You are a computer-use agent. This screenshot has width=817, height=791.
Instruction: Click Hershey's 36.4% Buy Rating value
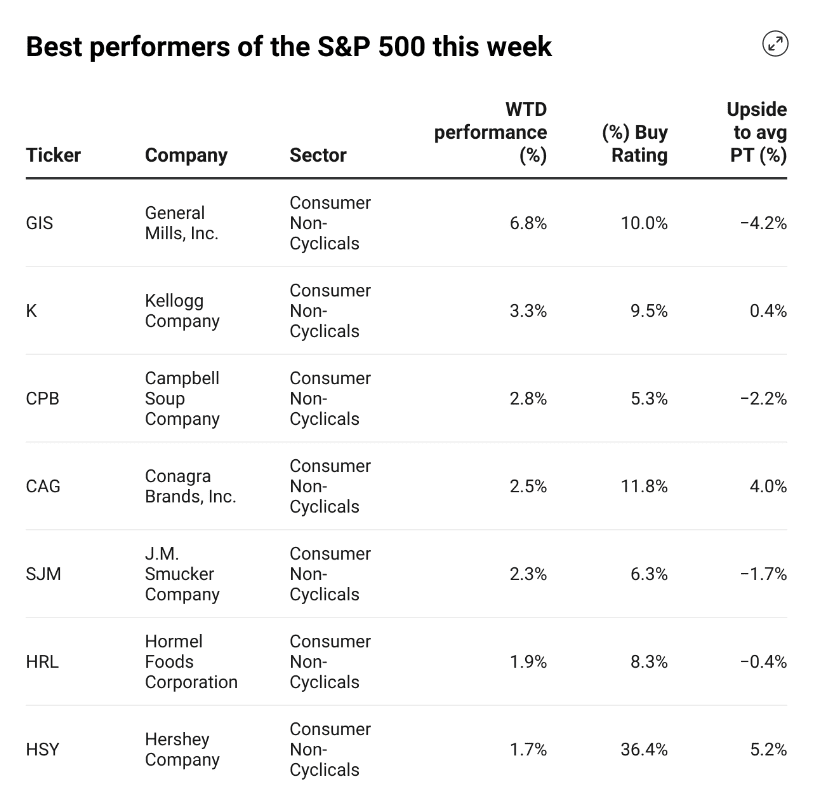click(x=643, y=749)
